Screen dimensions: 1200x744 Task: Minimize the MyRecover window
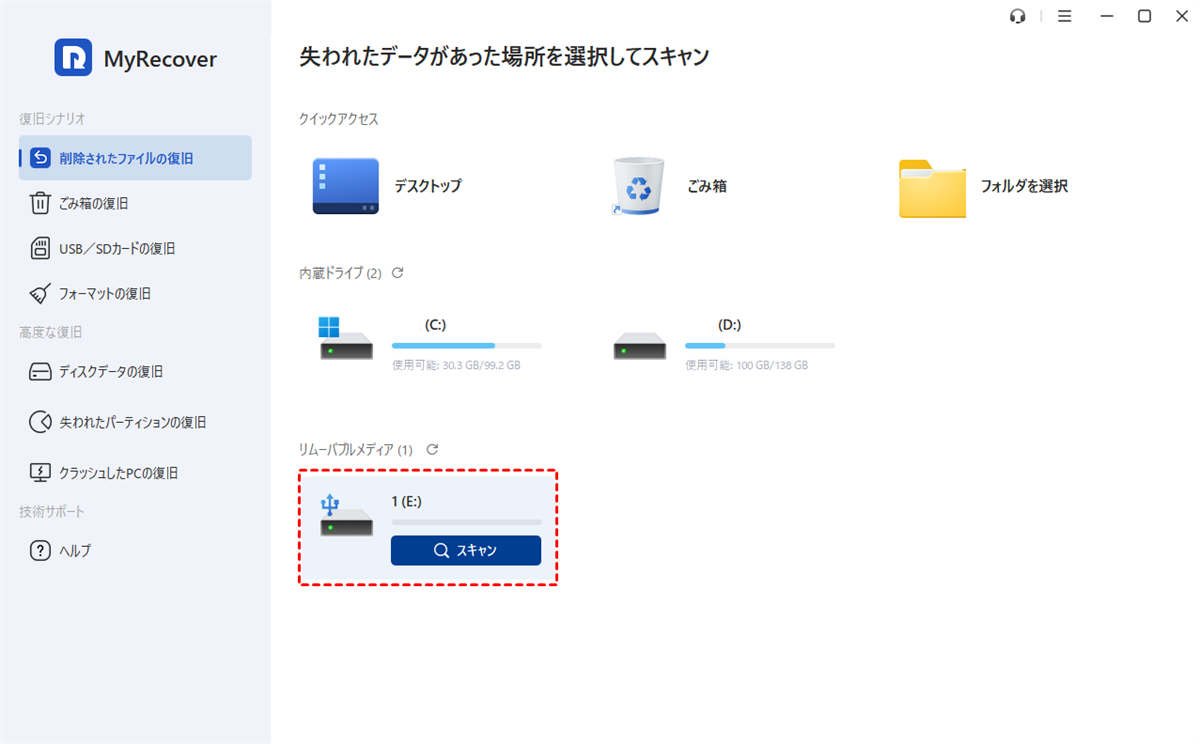pyautogui.click(x=1107, y=16)
